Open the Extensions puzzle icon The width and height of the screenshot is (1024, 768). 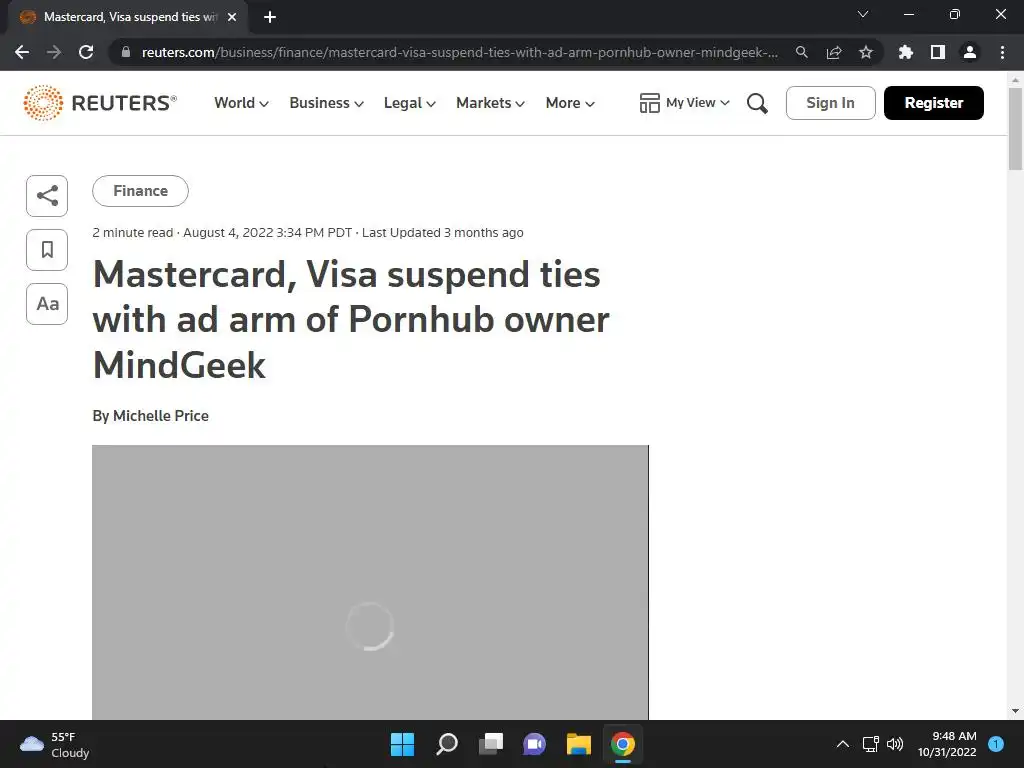pos(906,52)
